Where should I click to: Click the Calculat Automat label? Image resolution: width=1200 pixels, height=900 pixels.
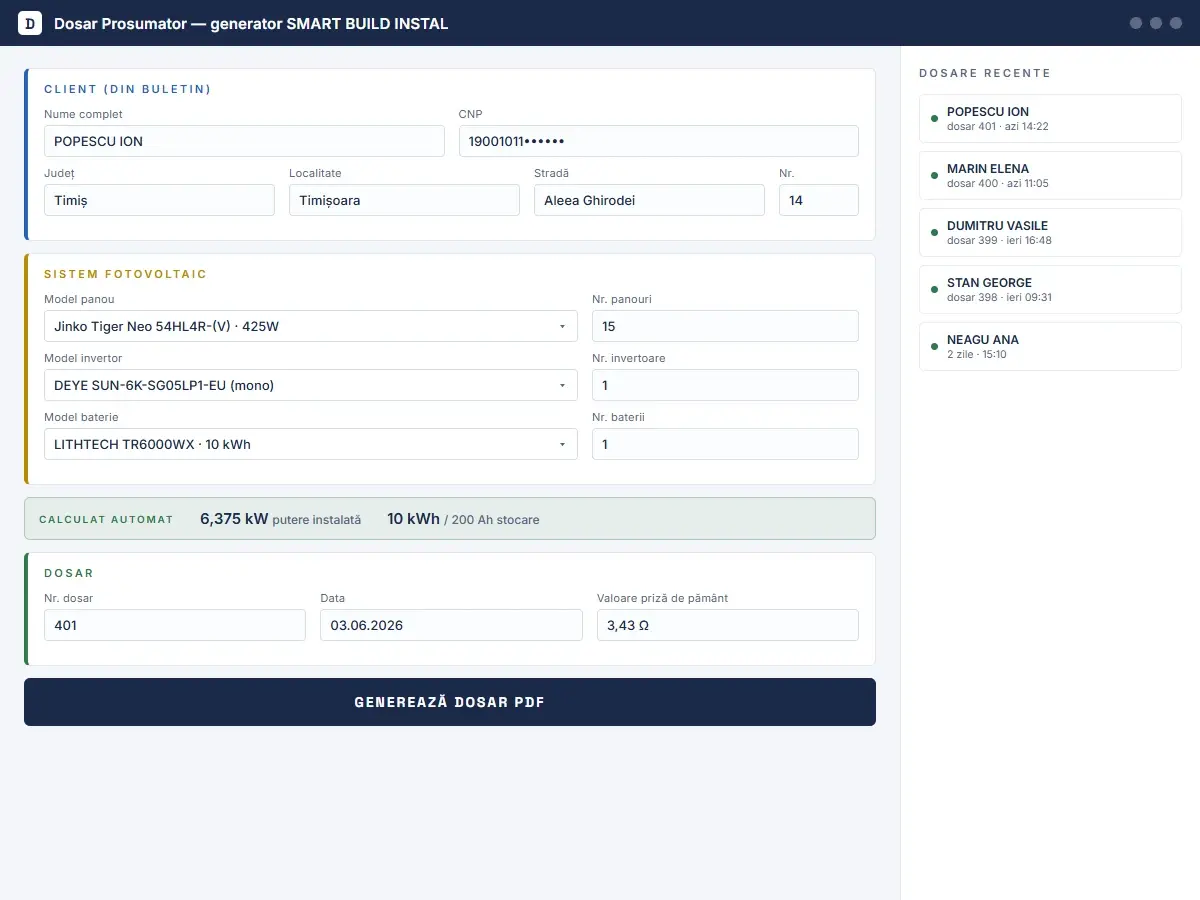[x=106, y=520]
